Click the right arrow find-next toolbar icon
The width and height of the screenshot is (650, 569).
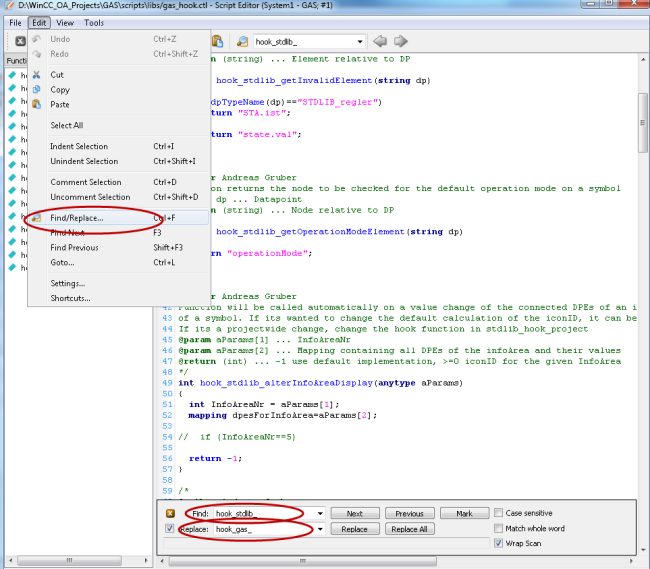pyautogui.click(x=400, y=41)
